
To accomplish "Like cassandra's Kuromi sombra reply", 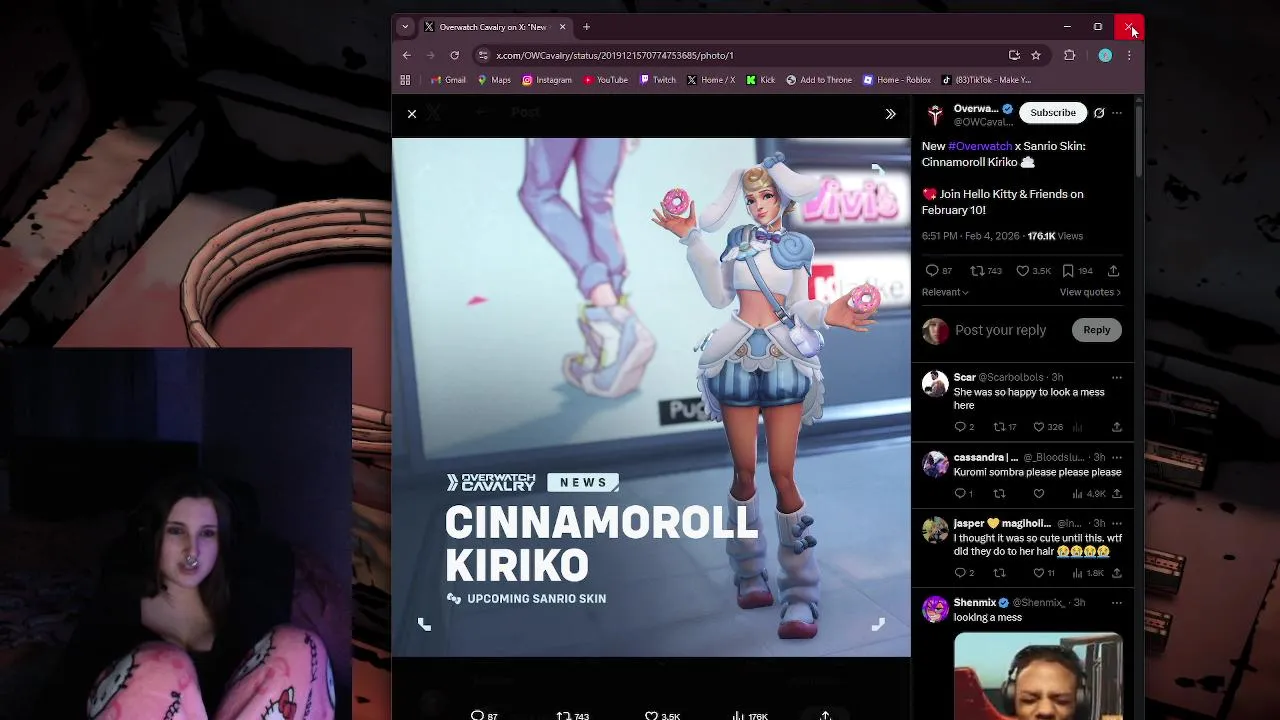I will (x=1039, y=493).
